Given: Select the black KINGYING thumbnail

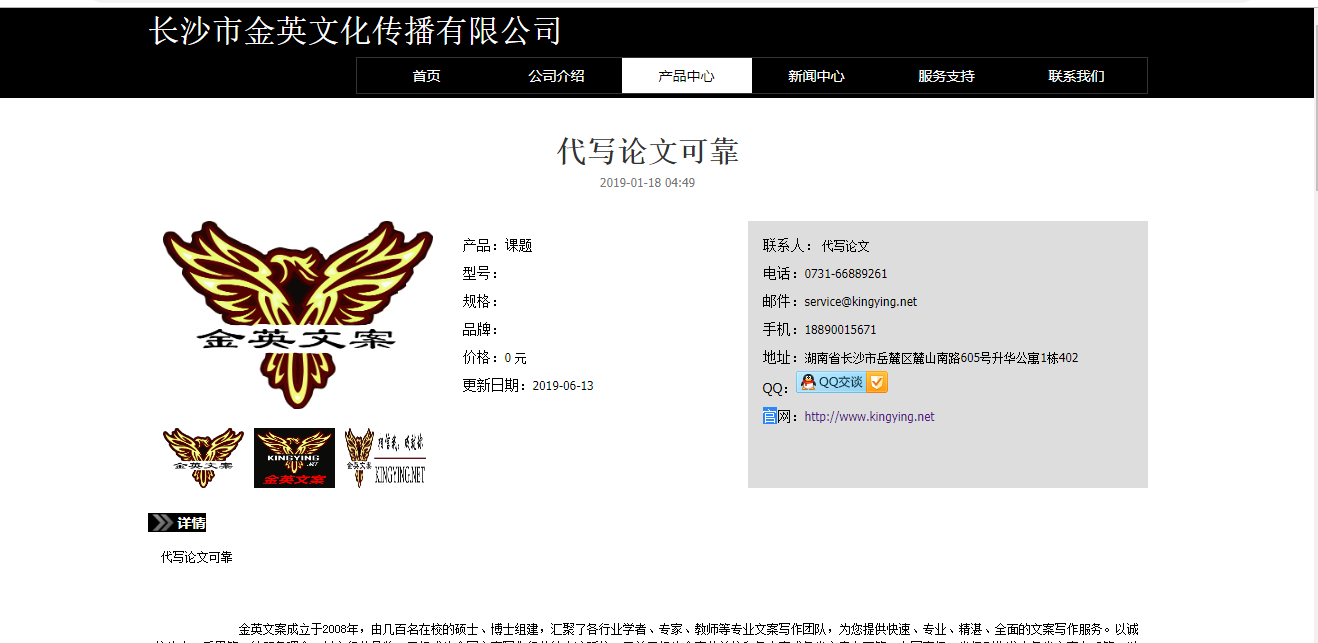Looking at the screenshot, I should pos(294,458).
